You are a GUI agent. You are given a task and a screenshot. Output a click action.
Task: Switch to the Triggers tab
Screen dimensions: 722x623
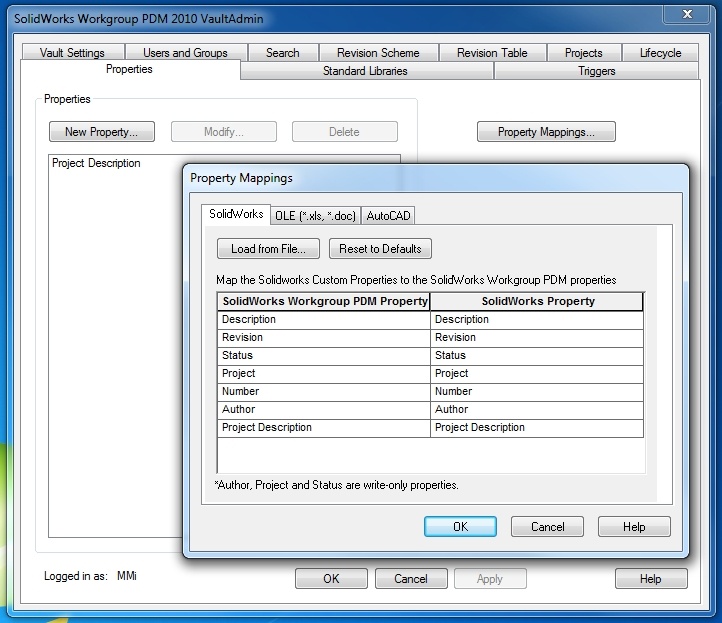point(597,70)
